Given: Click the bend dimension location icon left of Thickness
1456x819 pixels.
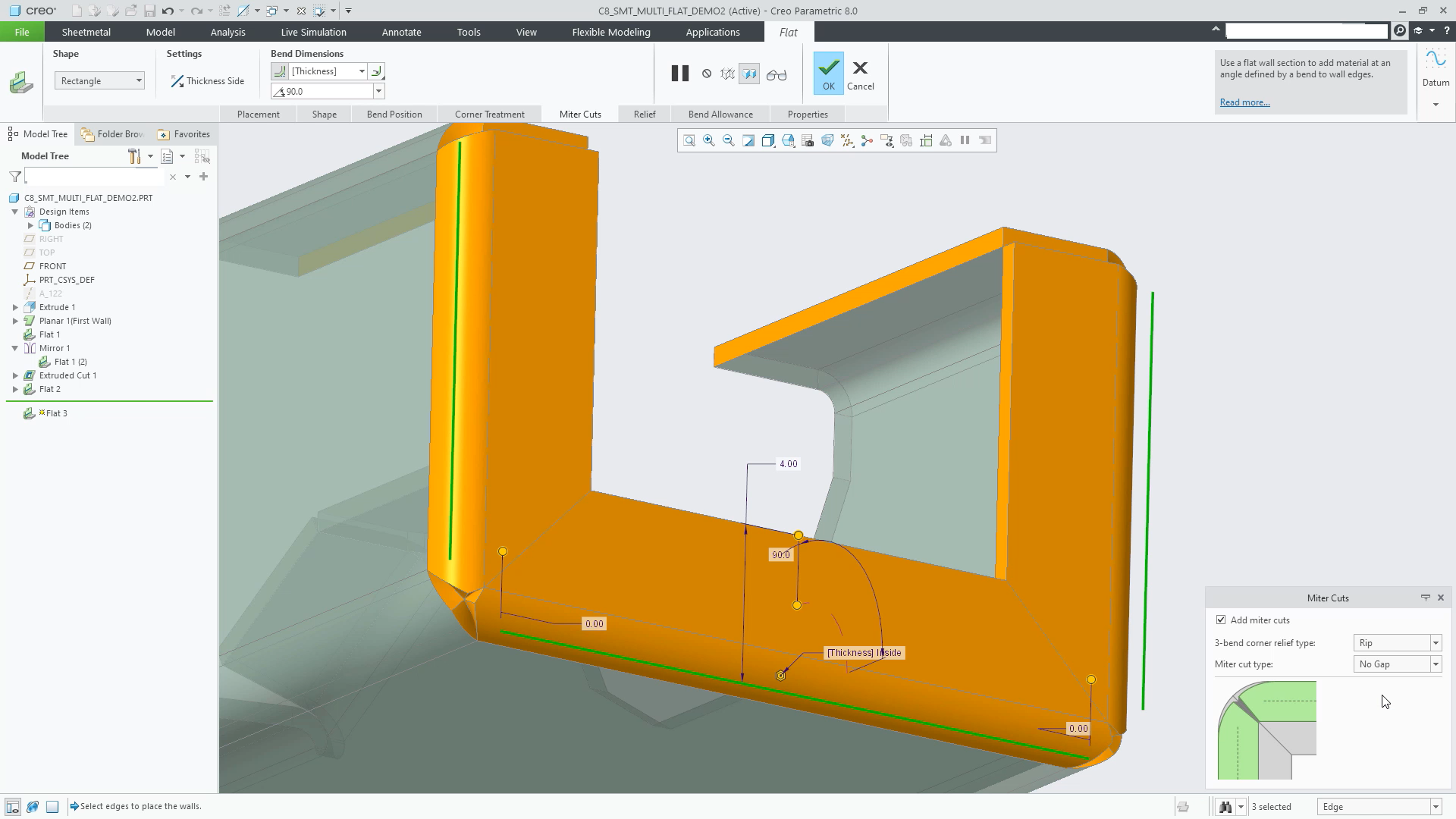Looking at the screenshot, I should tap(279, 71).
